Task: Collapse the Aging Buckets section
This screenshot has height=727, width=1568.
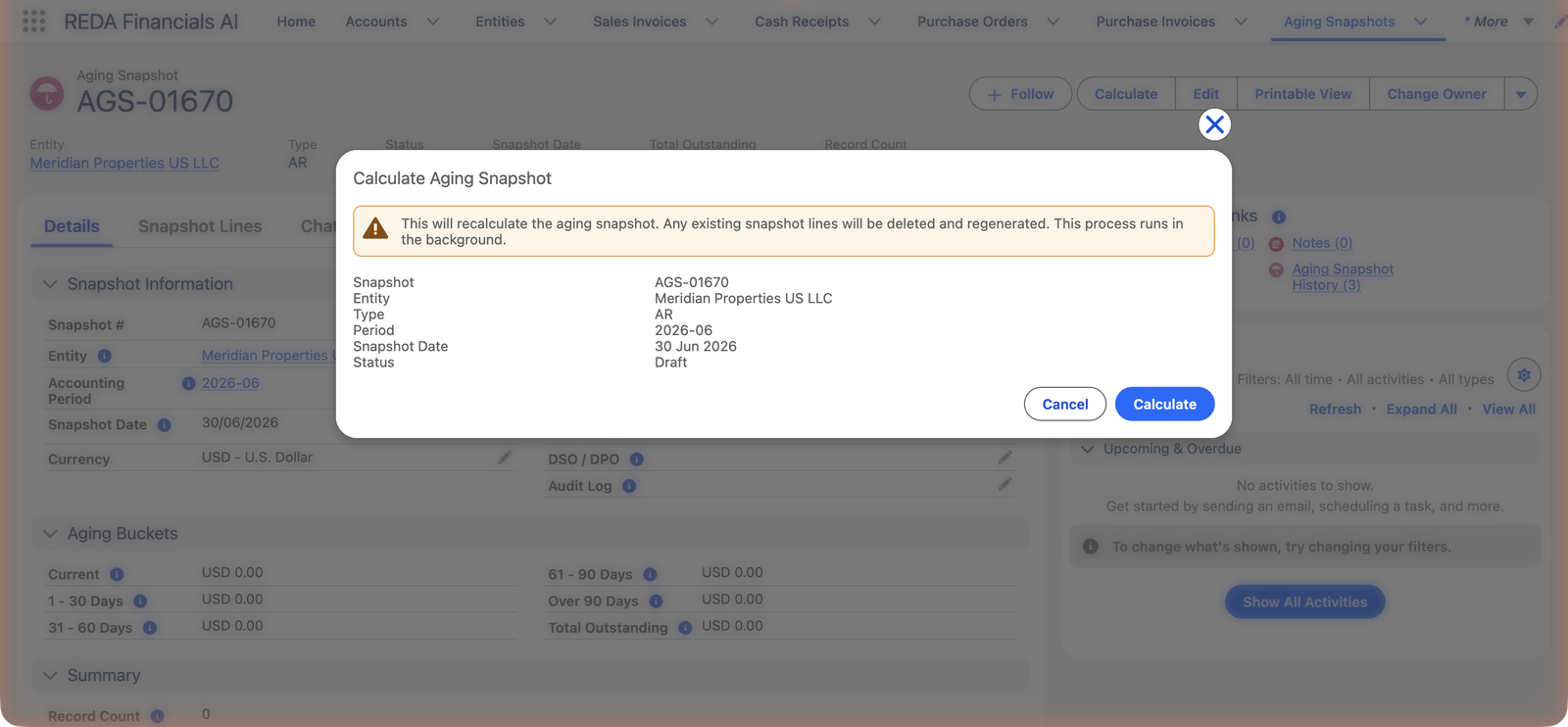Action: click(x=50, y=534)
